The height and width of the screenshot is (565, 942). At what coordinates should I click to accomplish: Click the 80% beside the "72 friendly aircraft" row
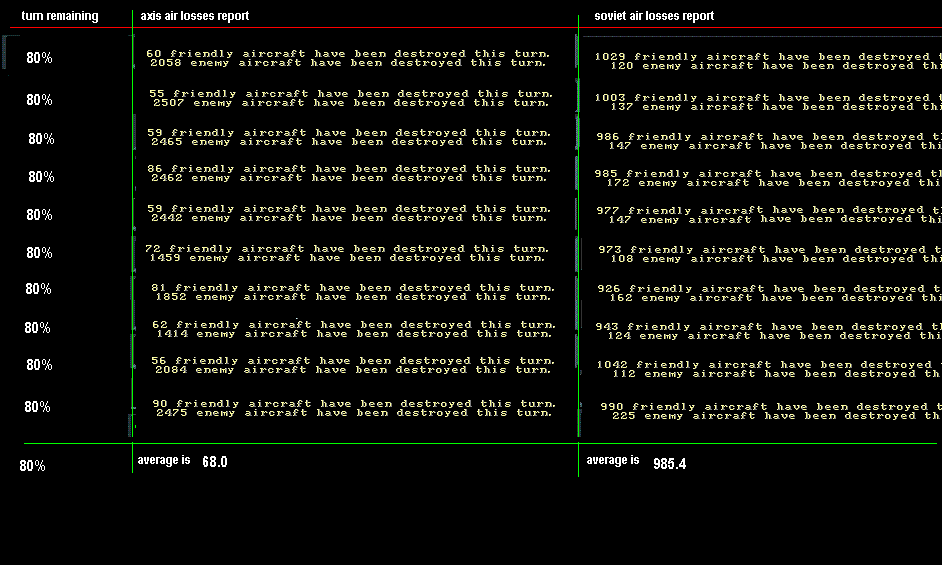click(39, 253)
